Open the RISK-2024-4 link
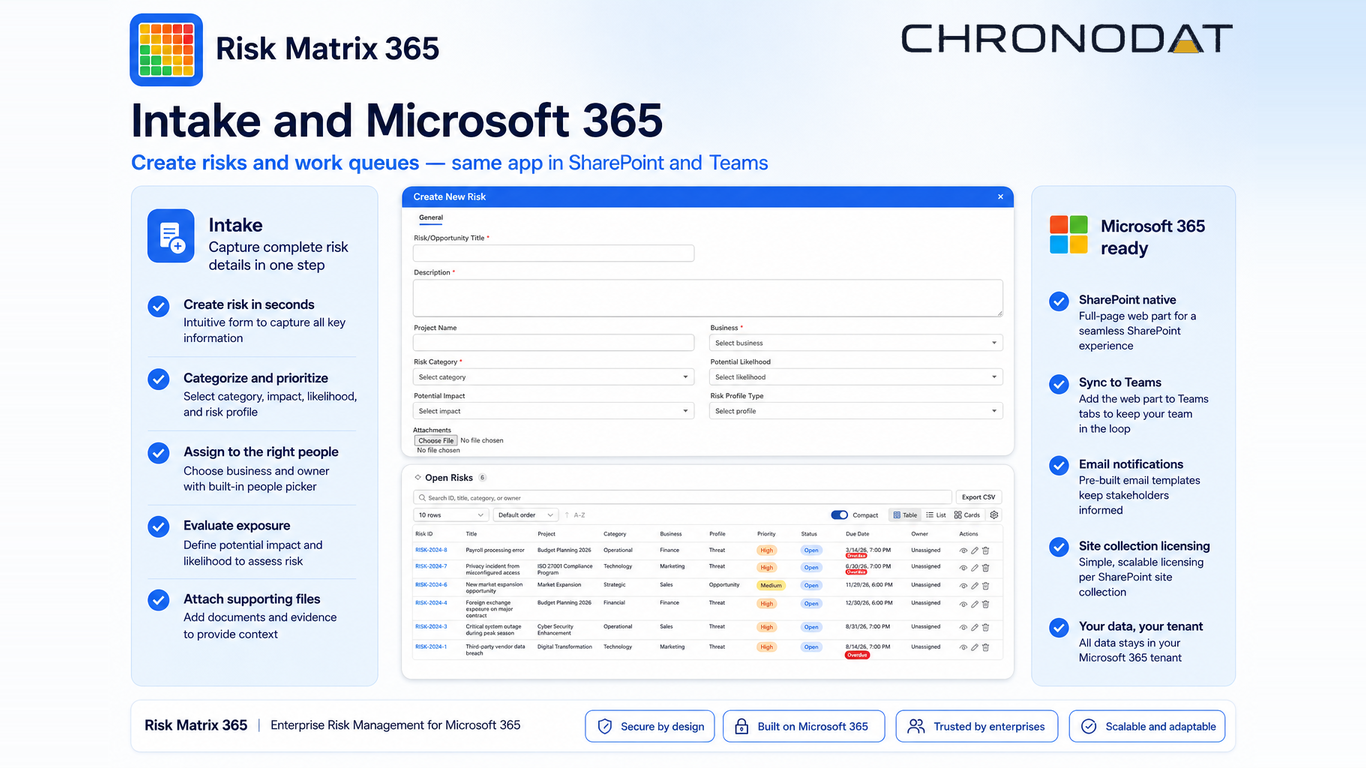The height and width of the screenshot is (768, 1366). click(431, 603)
